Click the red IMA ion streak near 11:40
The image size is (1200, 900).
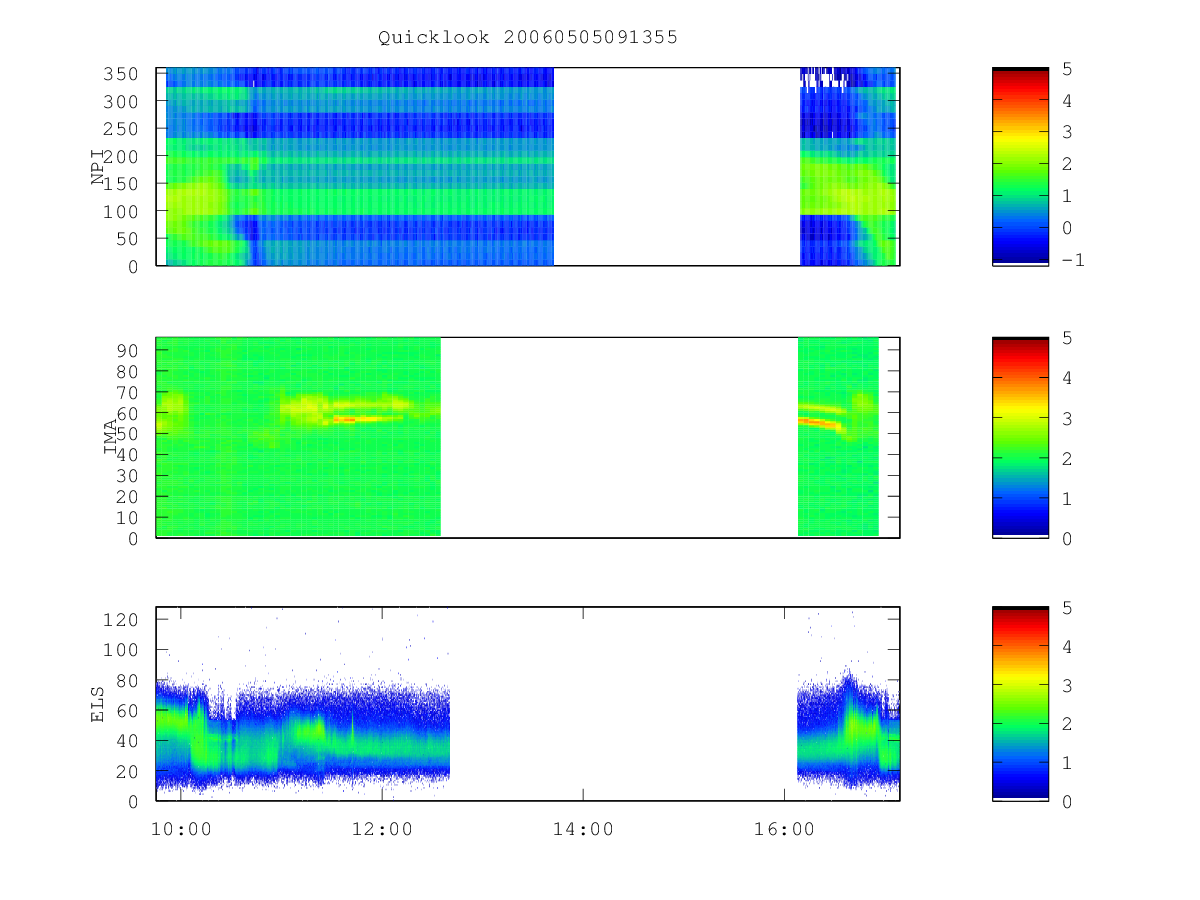coord(360,420)
